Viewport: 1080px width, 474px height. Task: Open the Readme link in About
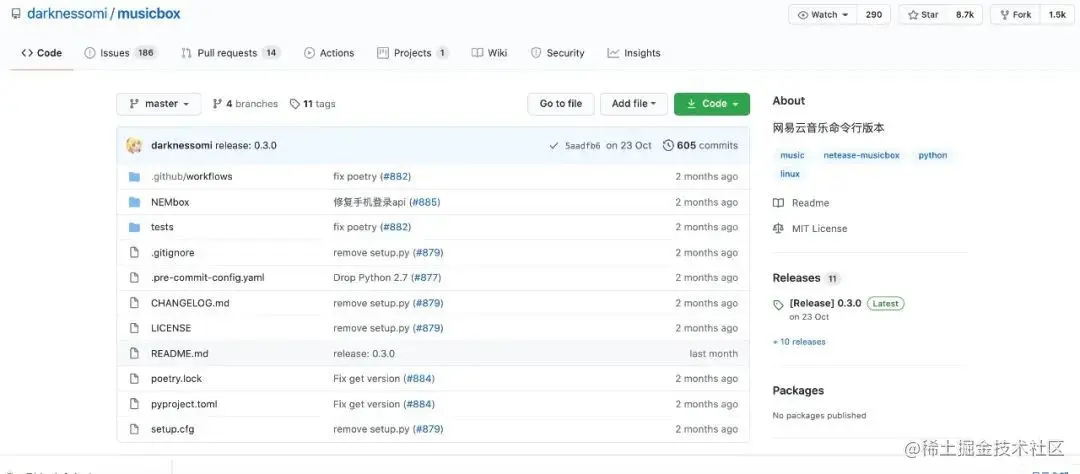[x=801, y=203]
